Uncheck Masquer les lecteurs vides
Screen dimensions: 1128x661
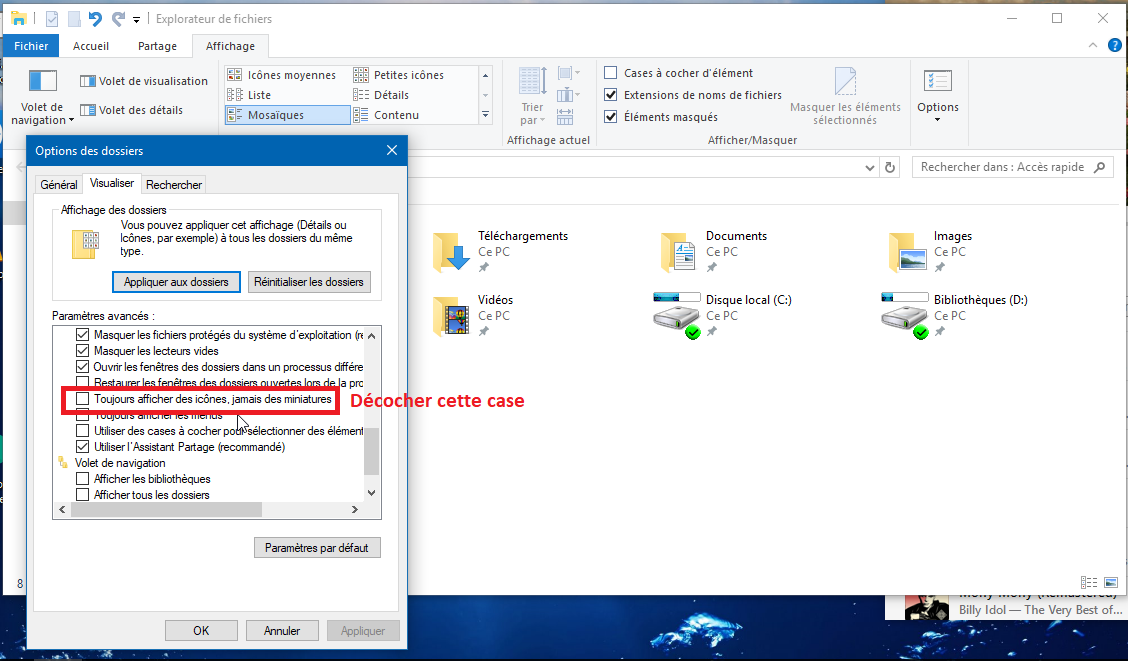[x=83, y=351]
